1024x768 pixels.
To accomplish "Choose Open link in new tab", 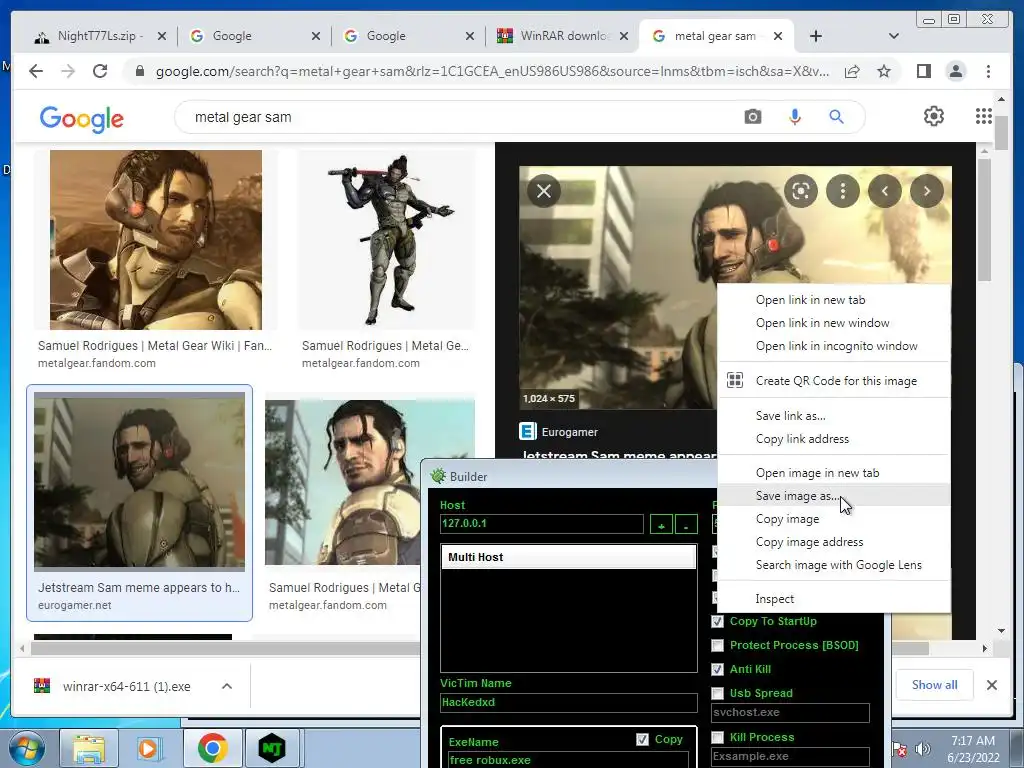I will point(810,300).
